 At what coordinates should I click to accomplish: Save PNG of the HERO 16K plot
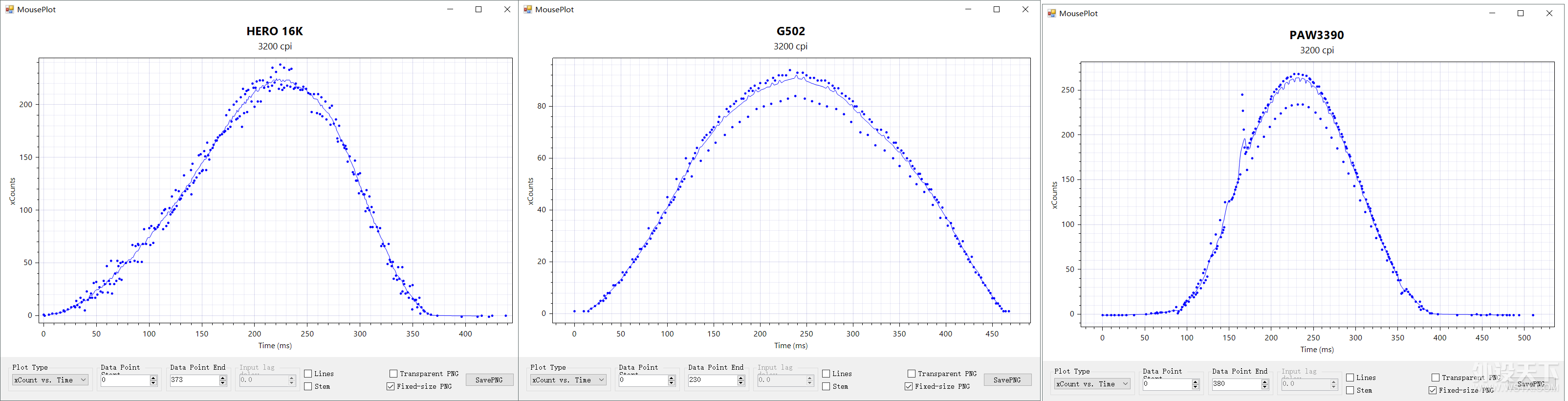click(489, 379)
